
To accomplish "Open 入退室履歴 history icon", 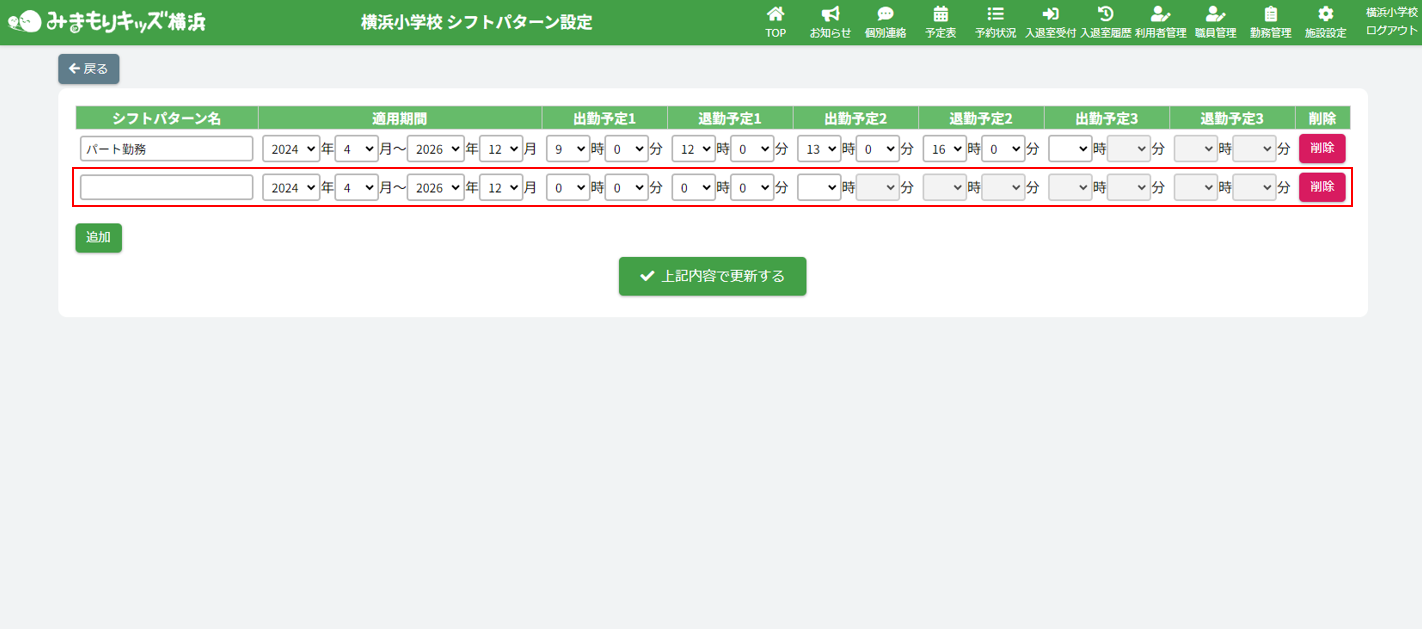I will click(x=1105, y=14).
